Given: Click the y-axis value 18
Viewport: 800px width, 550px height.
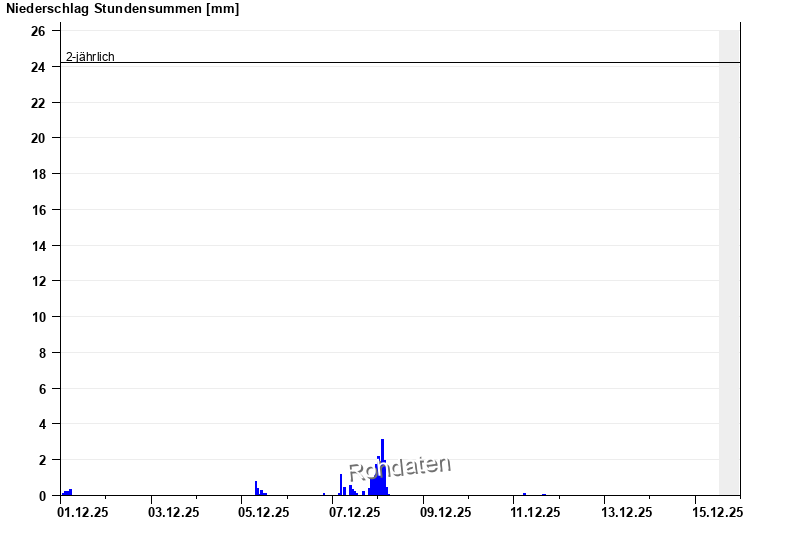Looking at the screenshot, I should [38, 174].
